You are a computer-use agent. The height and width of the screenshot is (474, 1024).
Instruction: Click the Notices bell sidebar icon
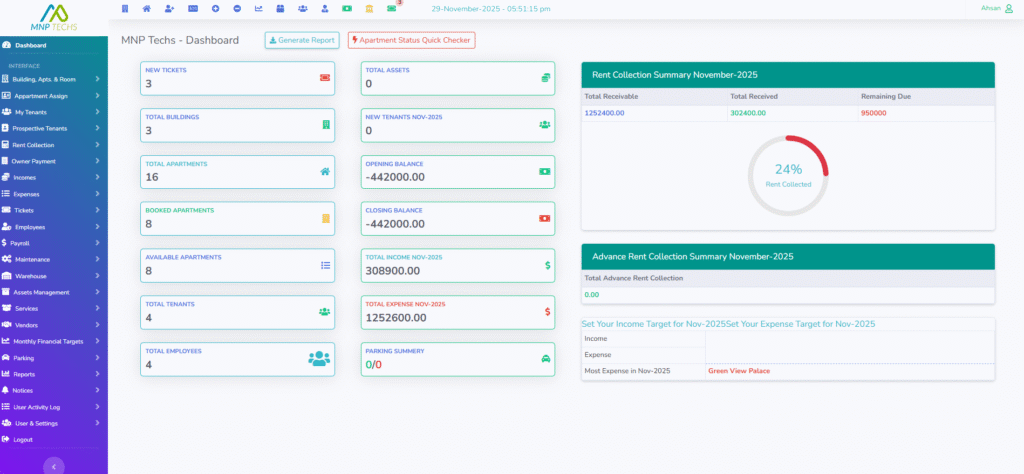[x=6, y=390]
